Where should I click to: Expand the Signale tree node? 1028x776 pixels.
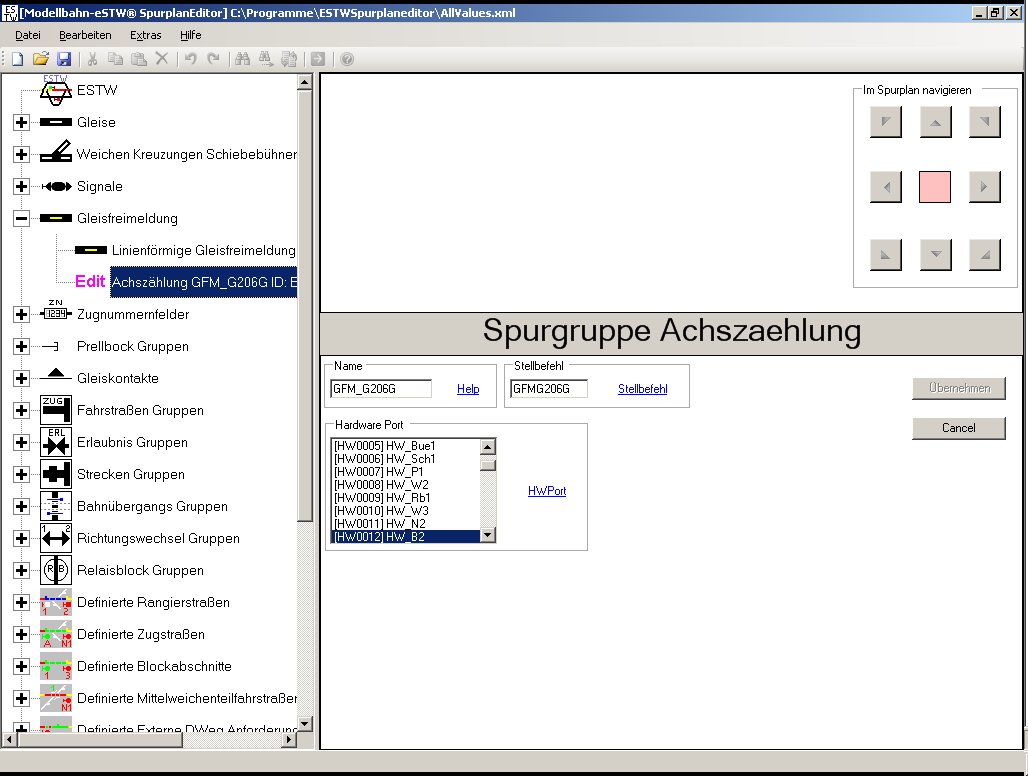pos(21,186)
